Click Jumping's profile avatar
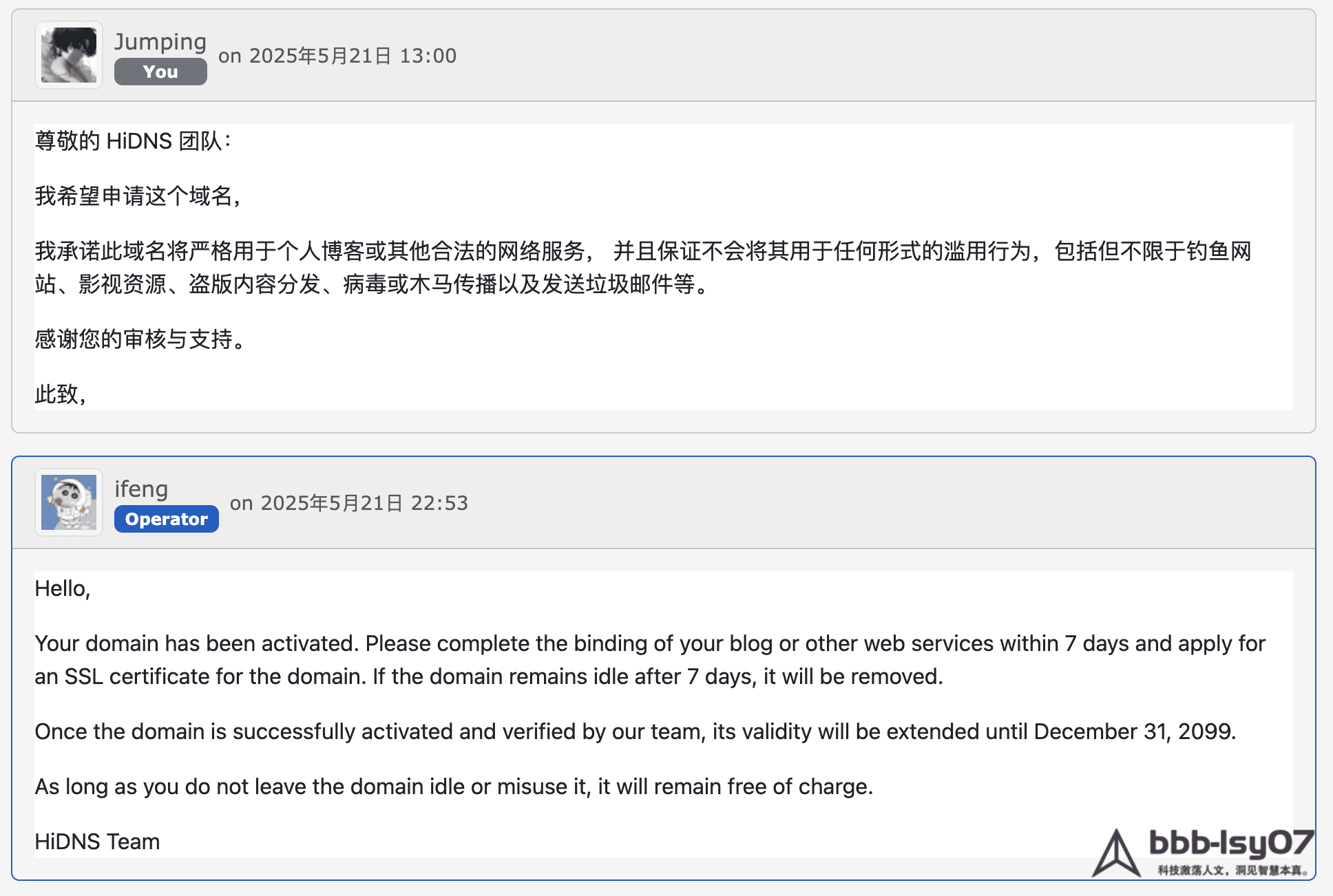This screenshot has height=896, width=1333. pyautogui.click(x=69, y=55)
